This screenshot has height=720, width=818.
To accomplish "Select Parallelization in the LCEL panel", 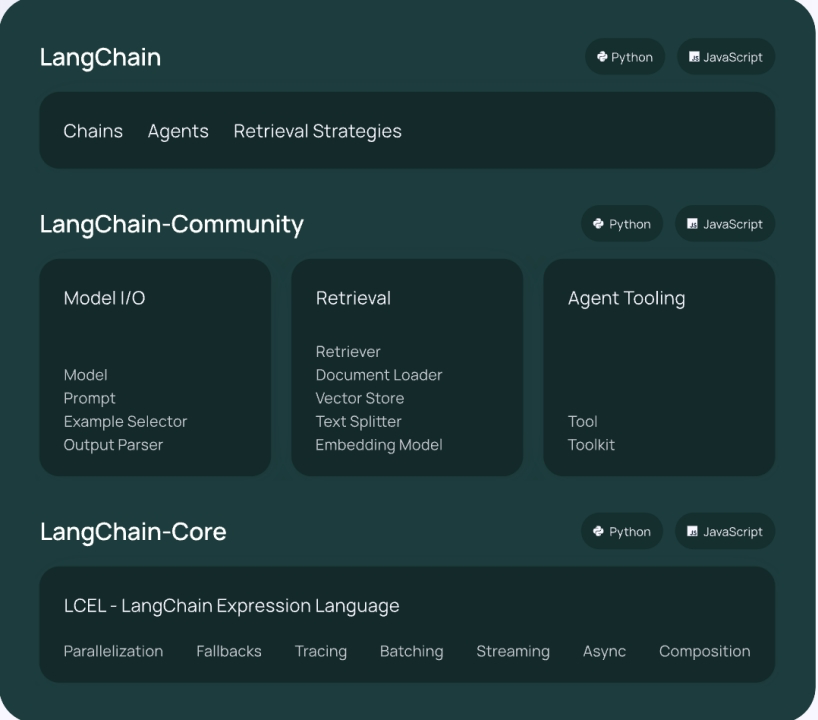I will 113,651.
